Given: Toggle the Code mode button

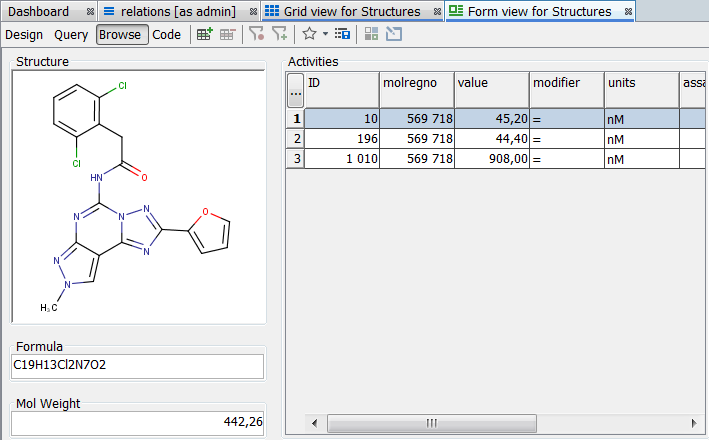Looking at the screenshot, I should pyautogui.click(x=167, y=34).
